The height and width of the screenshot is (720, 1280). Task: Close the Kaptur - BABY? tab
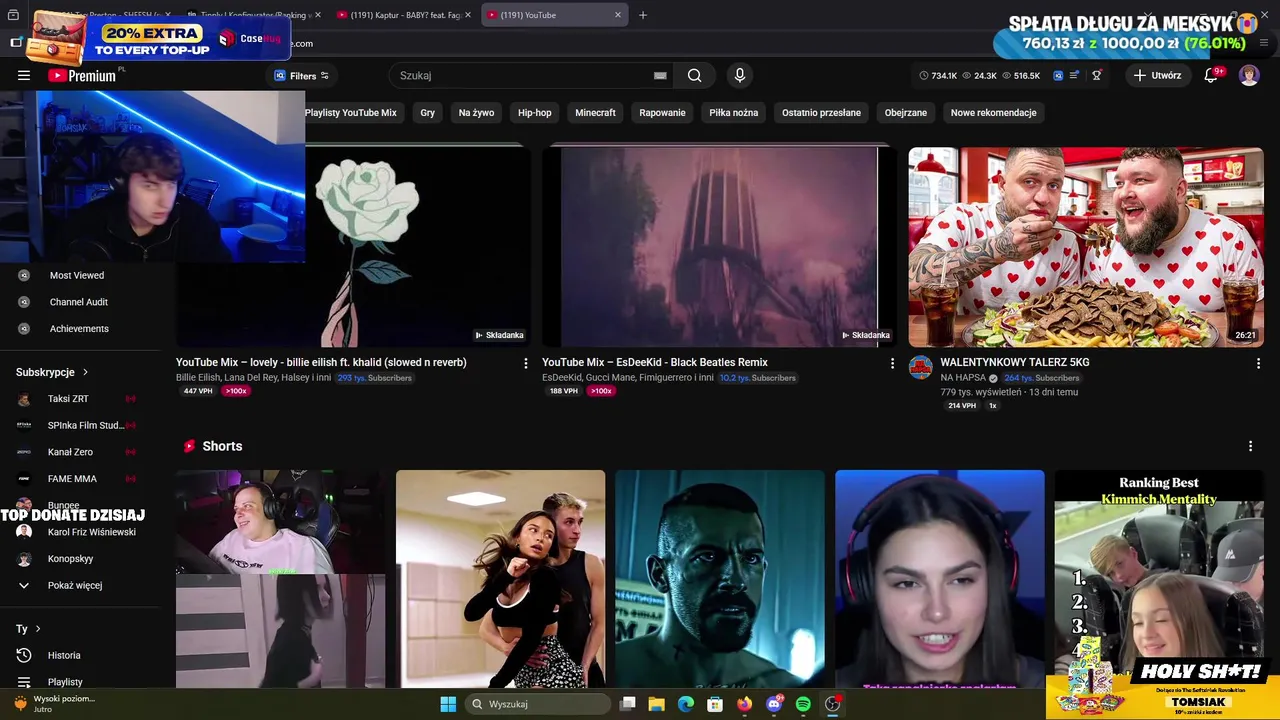468,15
